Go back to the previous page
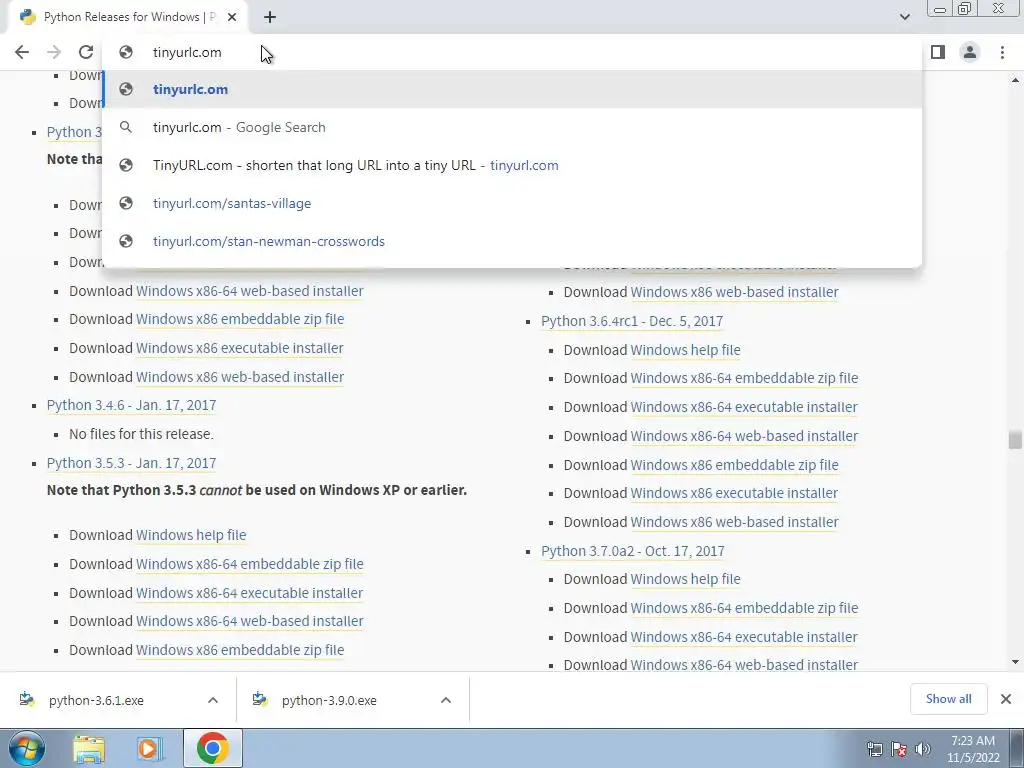 [x=22, y=52]
